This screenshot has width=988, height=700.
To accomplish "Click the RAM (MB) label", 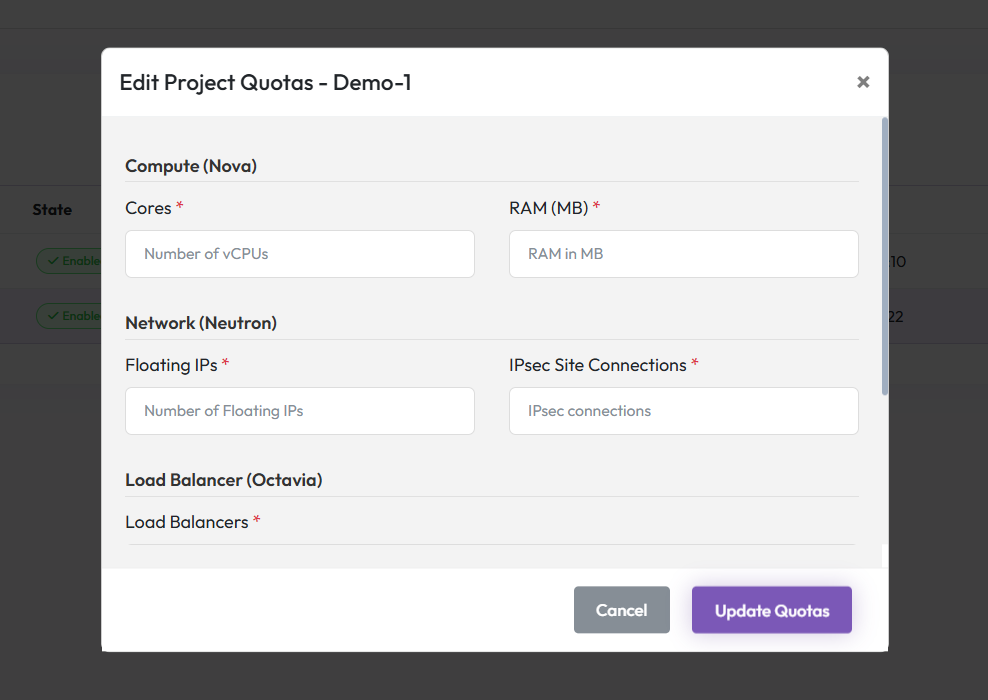I will 548,208.
